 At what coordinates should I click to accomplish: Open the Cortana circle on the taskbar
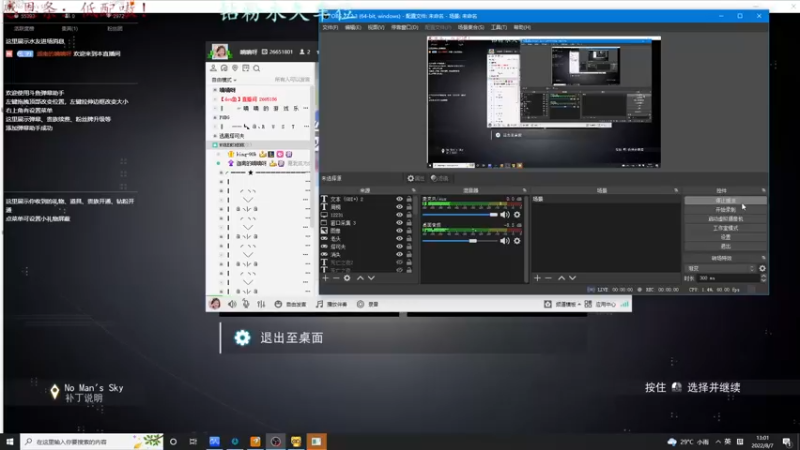[x=173, y=441]
